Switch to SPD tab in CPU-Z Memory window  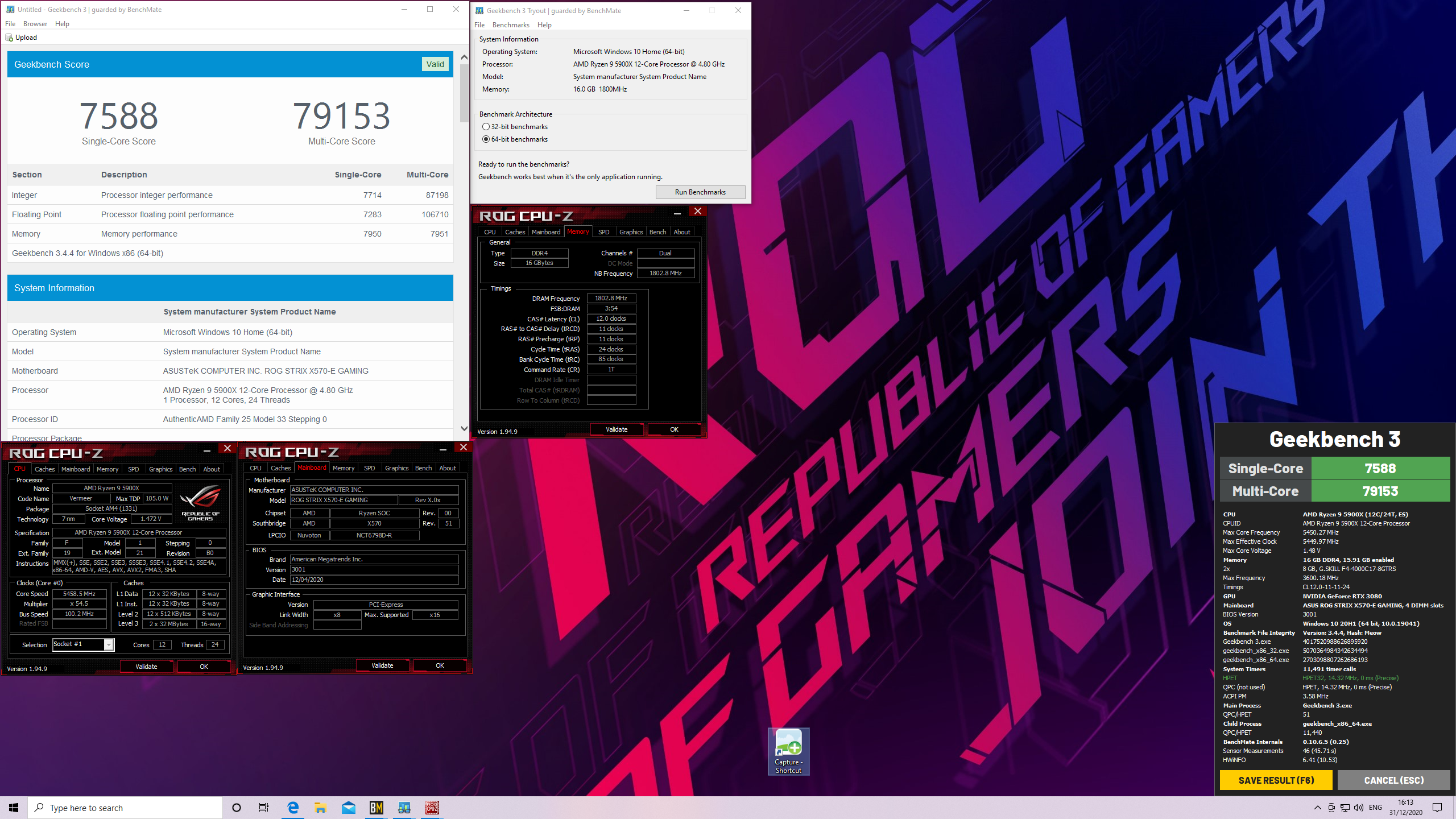pyautogui.click(x=603, y=232)
